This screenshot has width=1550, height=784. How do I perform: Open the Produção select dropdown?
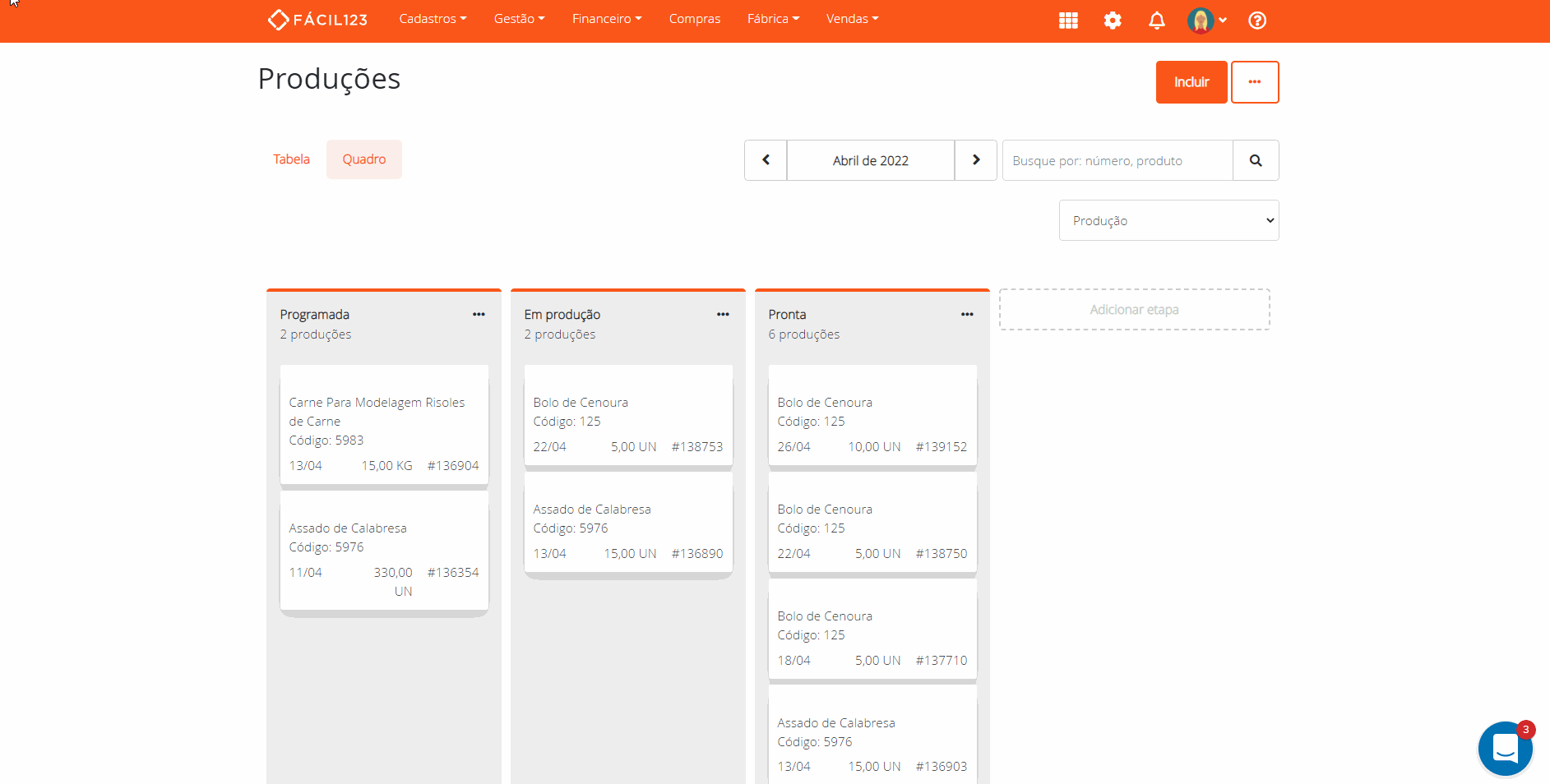[1168, 220]
